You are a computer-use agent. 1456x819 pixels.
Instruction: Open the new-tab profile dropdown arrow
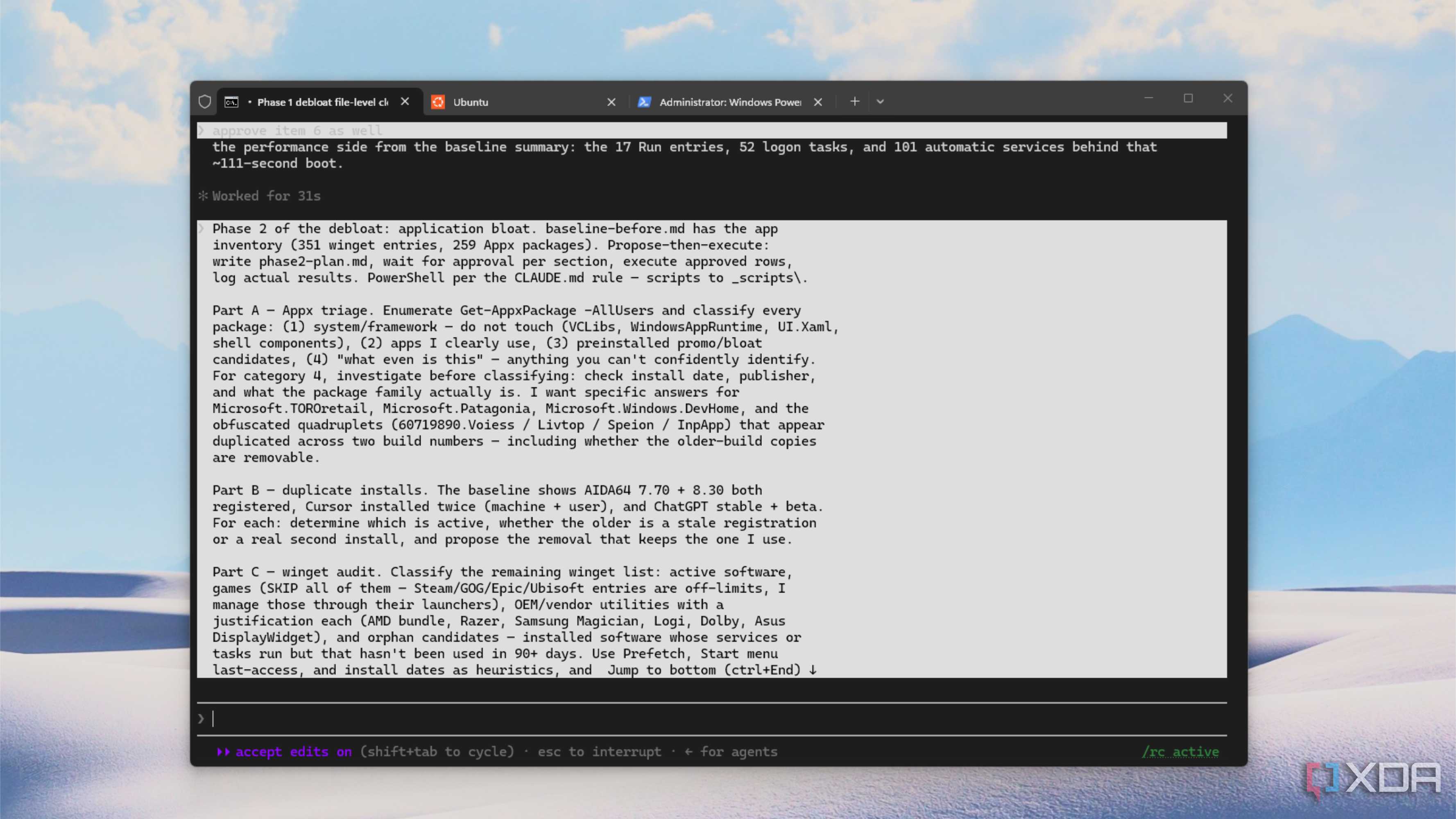tap(880, 102)
